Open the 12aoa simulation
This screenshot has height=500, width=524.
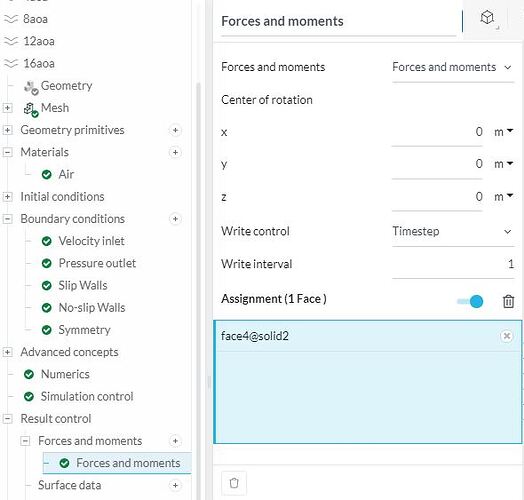(x=39, y=41)
